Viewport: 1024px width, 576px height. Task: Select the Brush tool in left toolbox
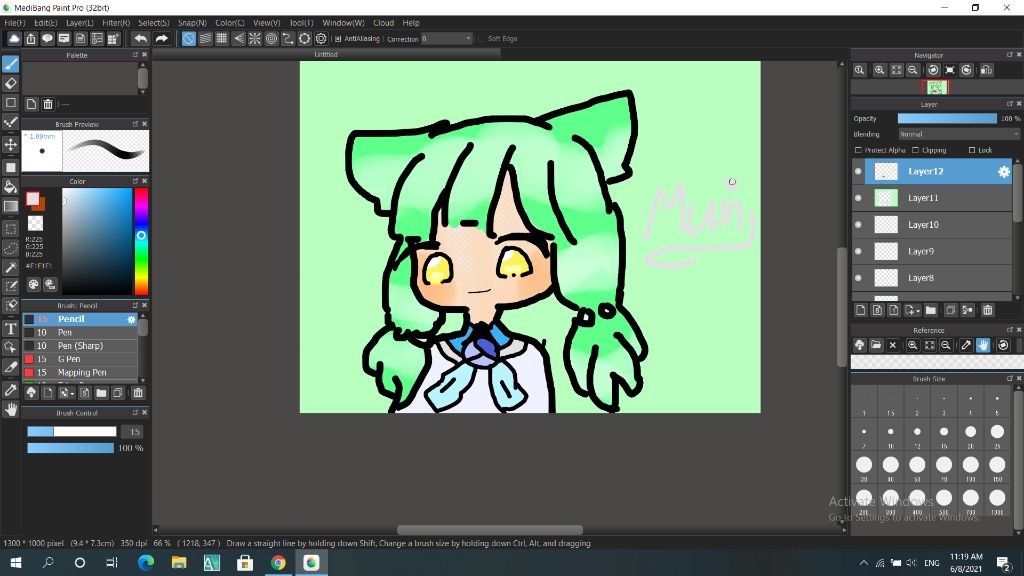pos(10,64)
